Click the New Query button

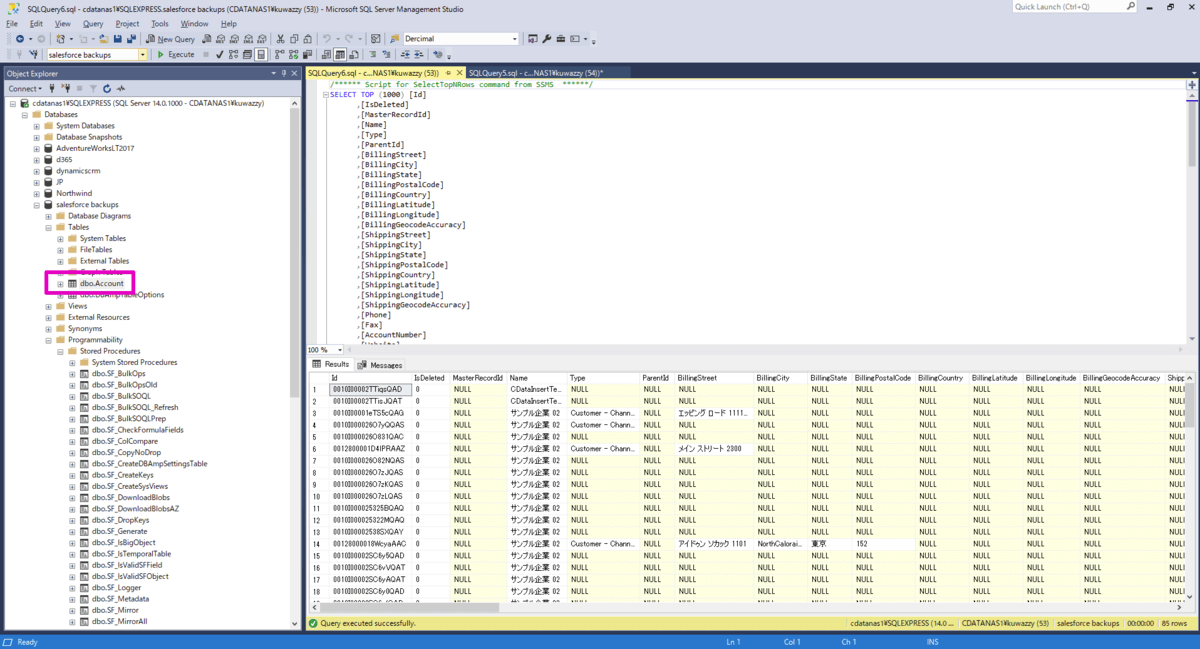pos(170,39)
